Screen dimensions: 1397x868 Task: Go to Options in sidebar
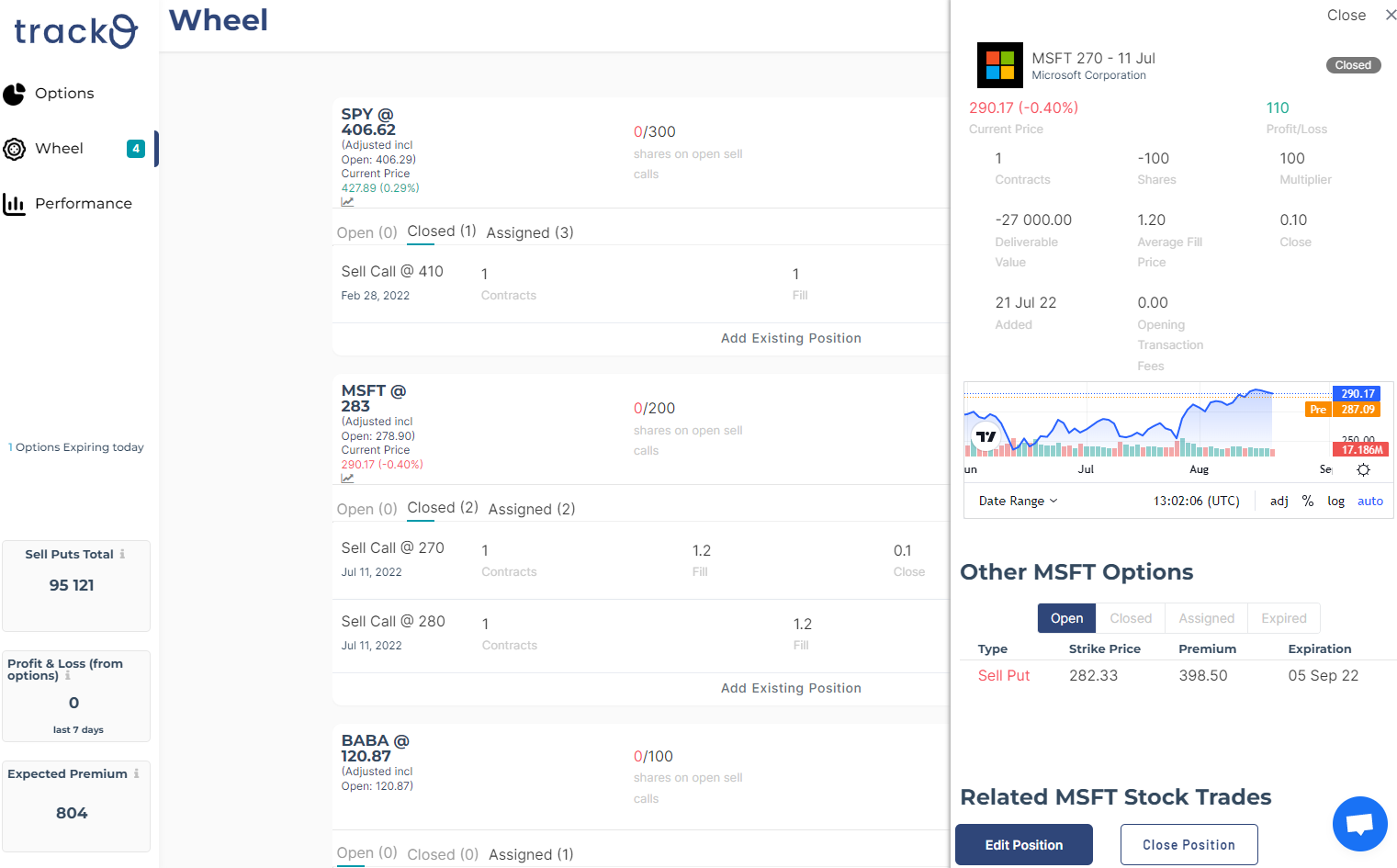64,94
